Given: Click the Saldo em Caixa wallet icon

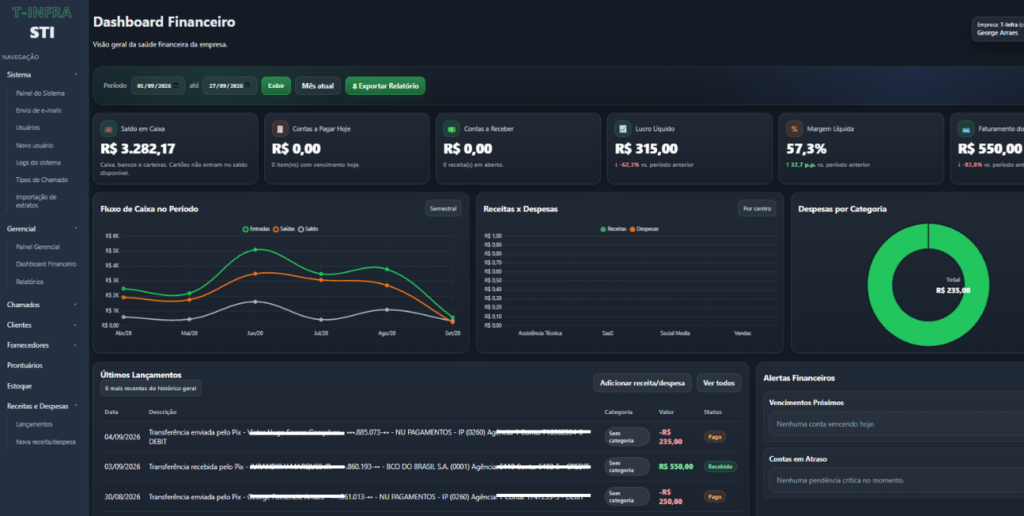Looking at the screenshot, I should 108,129.
